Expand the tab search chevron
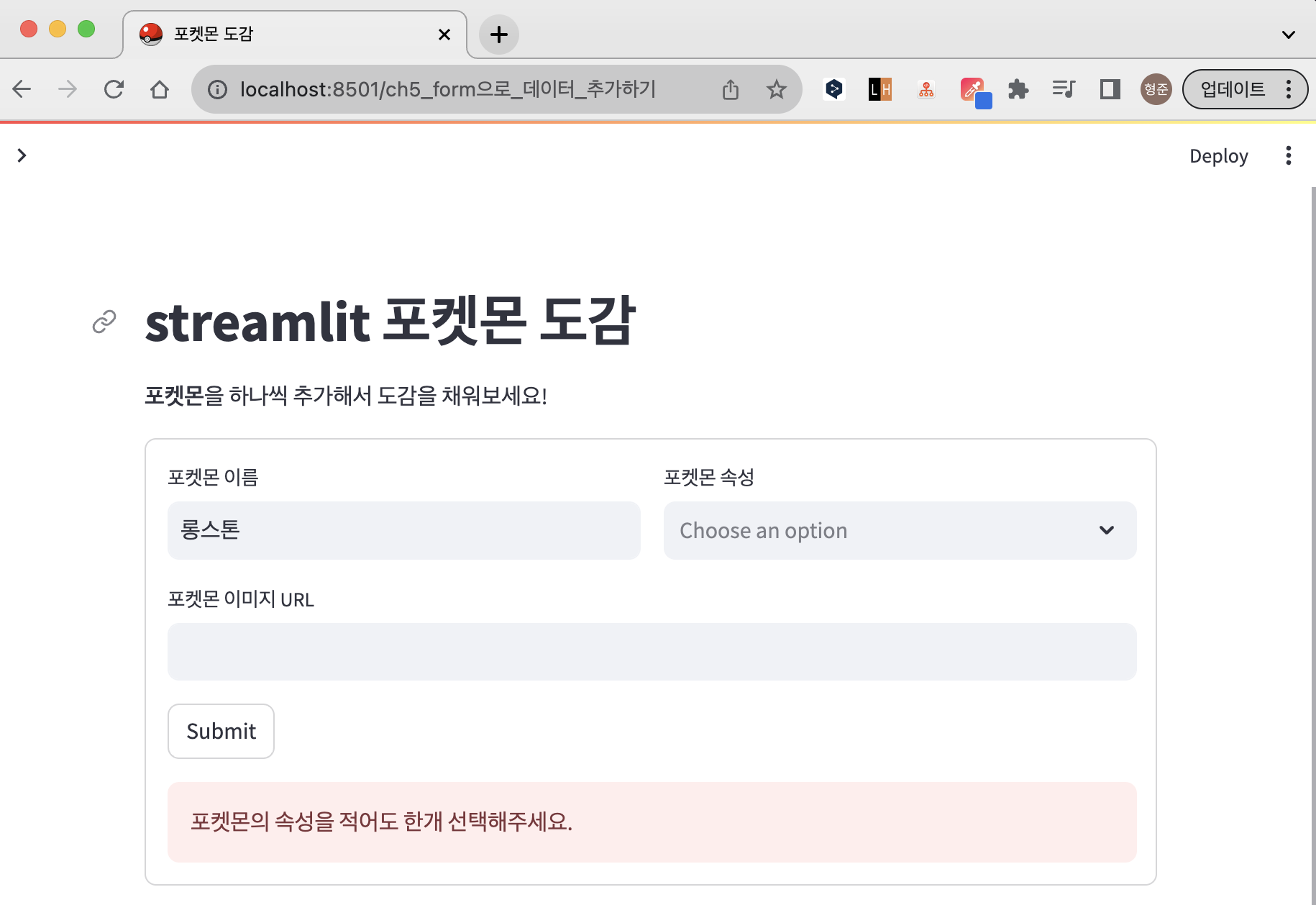The width and height of the screenshot is (1316, 905). point(1289,34)
